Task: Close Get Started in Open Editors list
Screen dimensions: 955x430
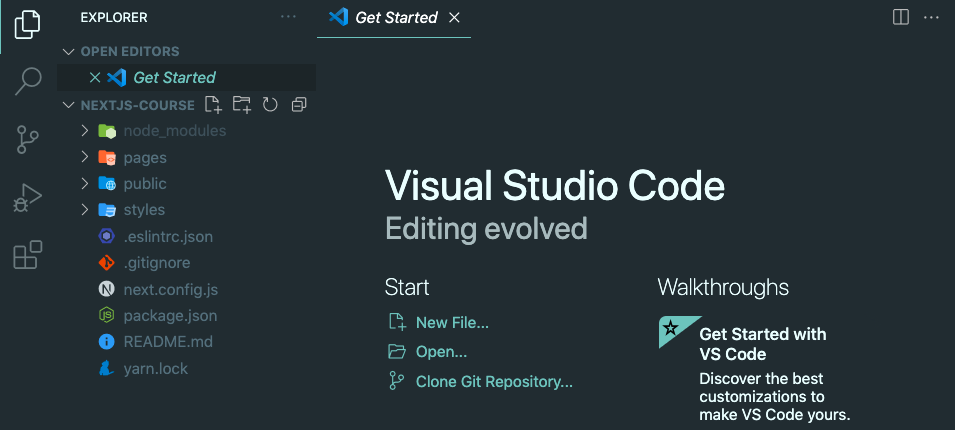Action: (x=94, y=77)
